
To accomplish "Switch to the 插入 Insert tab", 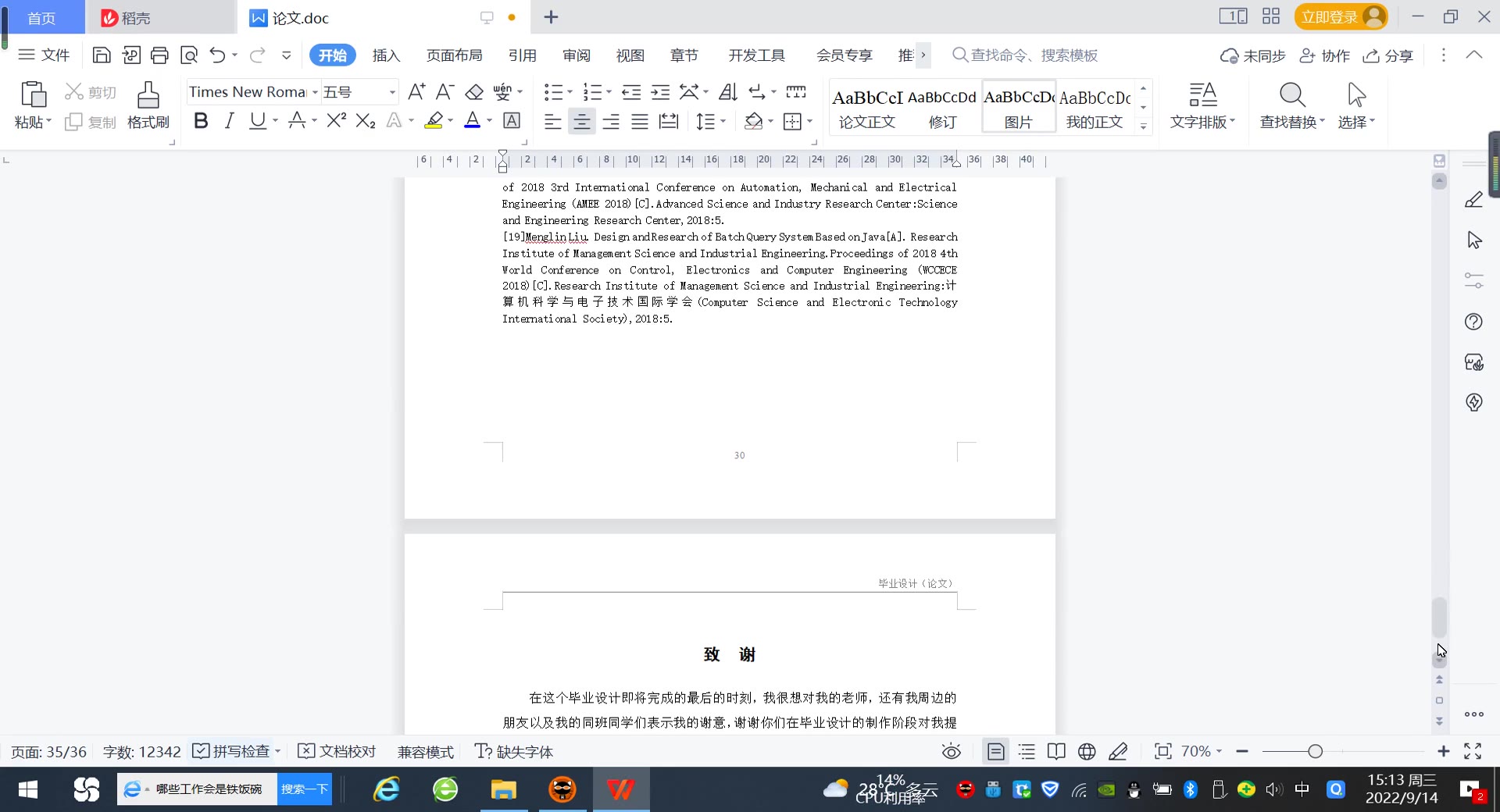I will (386, 55).
